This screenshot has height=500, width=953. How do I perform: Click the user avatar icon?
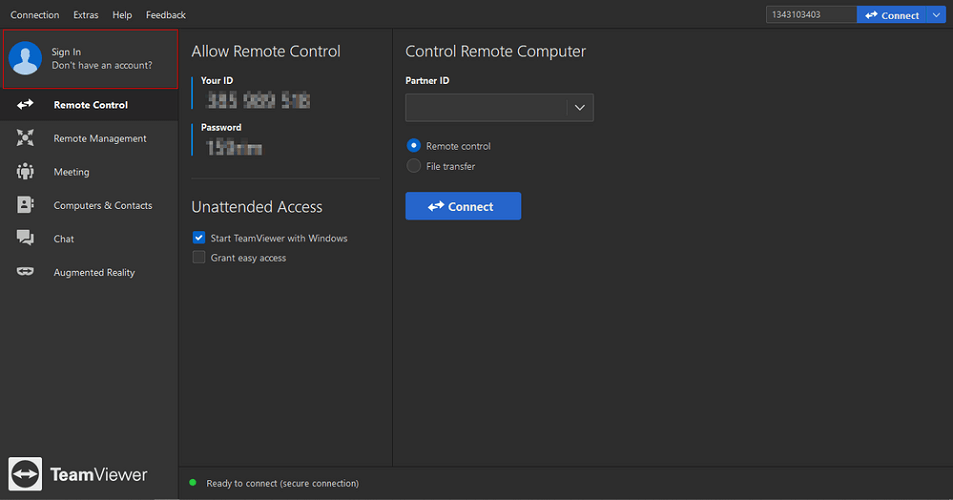(x=25, y=58)
